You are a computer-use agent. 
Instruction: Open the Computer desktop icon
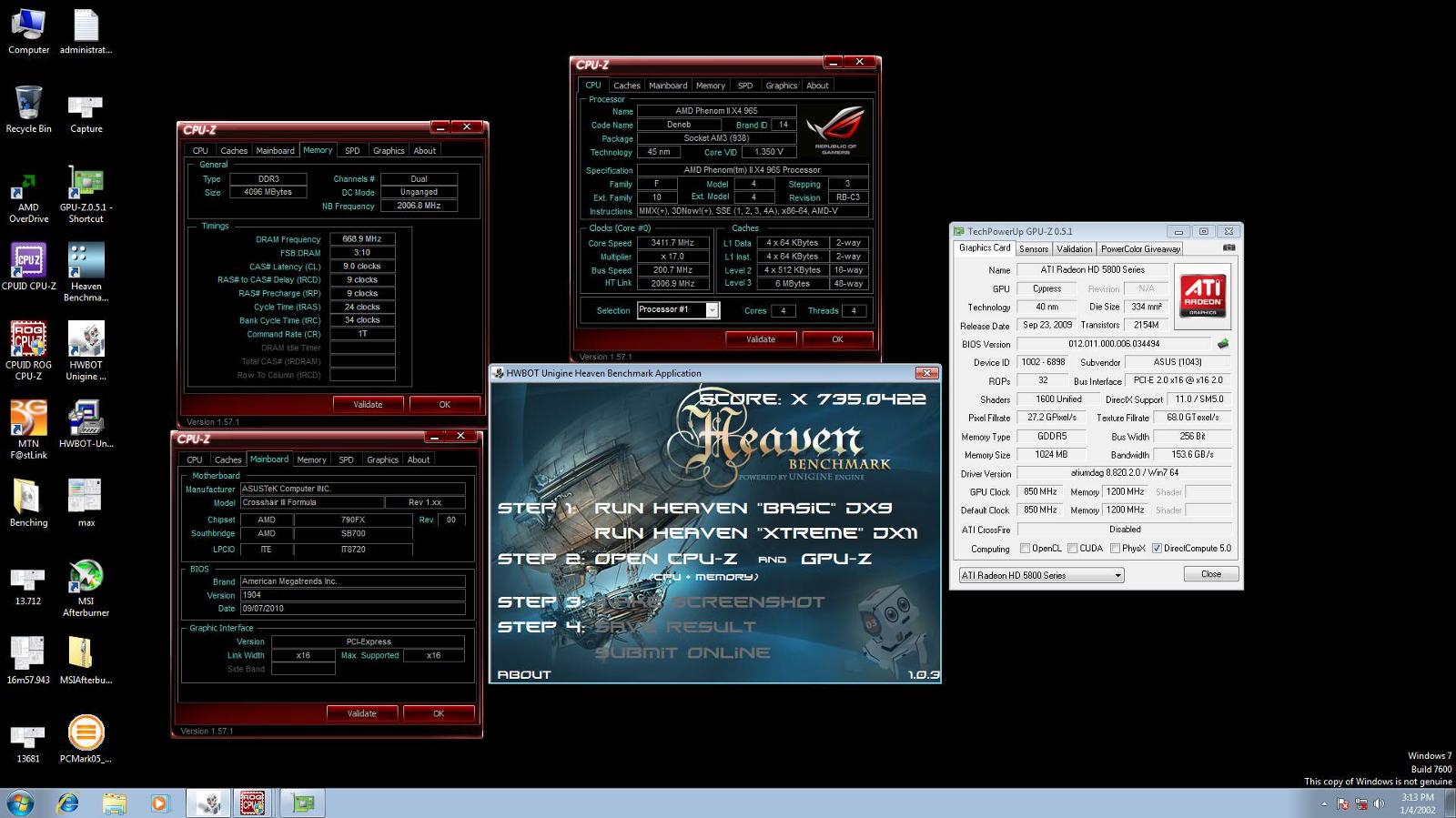pyautogui.click(x=28, y=32)
